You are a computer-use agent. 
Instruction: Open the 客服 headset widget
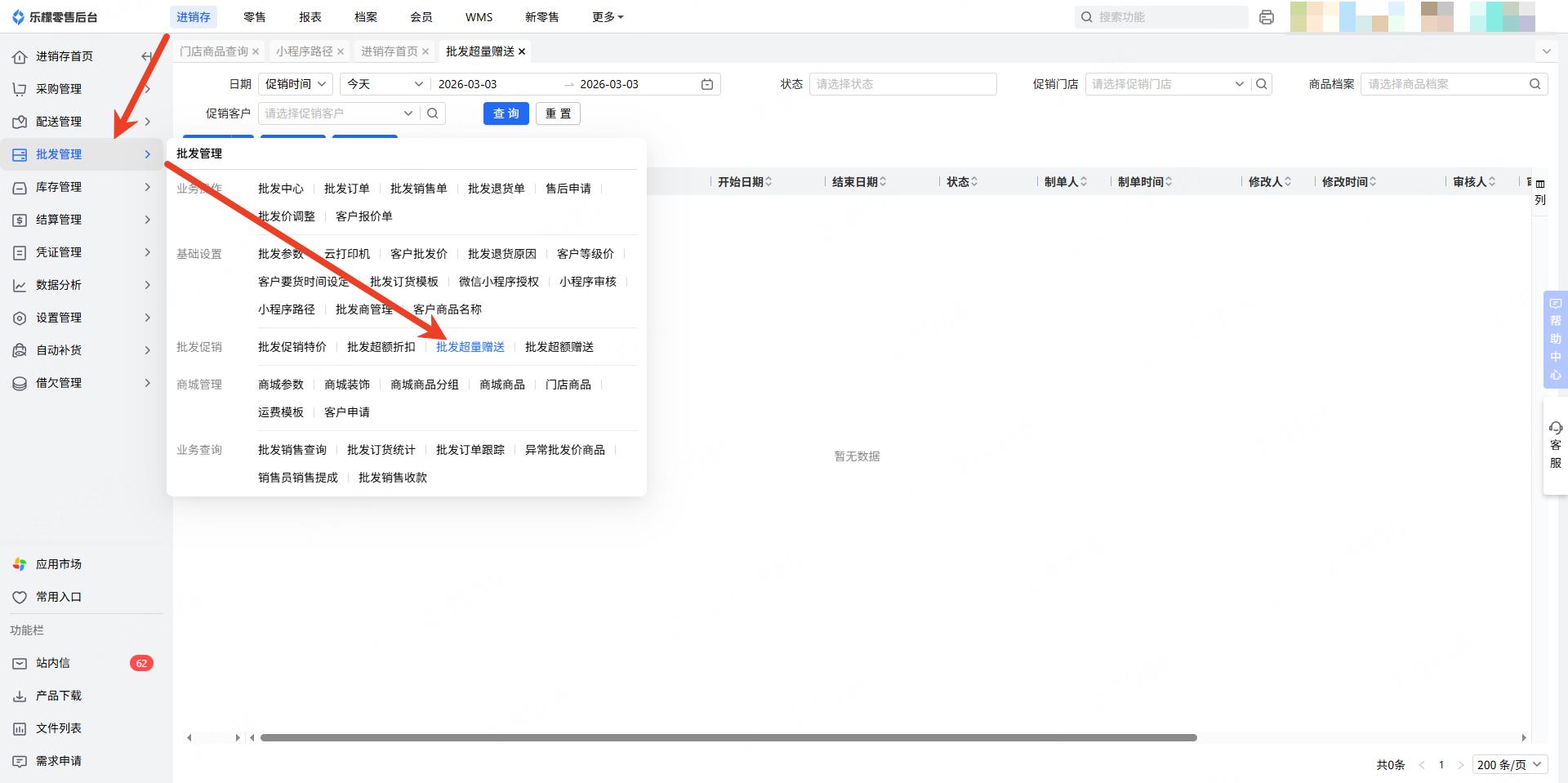pos(1555,445)
